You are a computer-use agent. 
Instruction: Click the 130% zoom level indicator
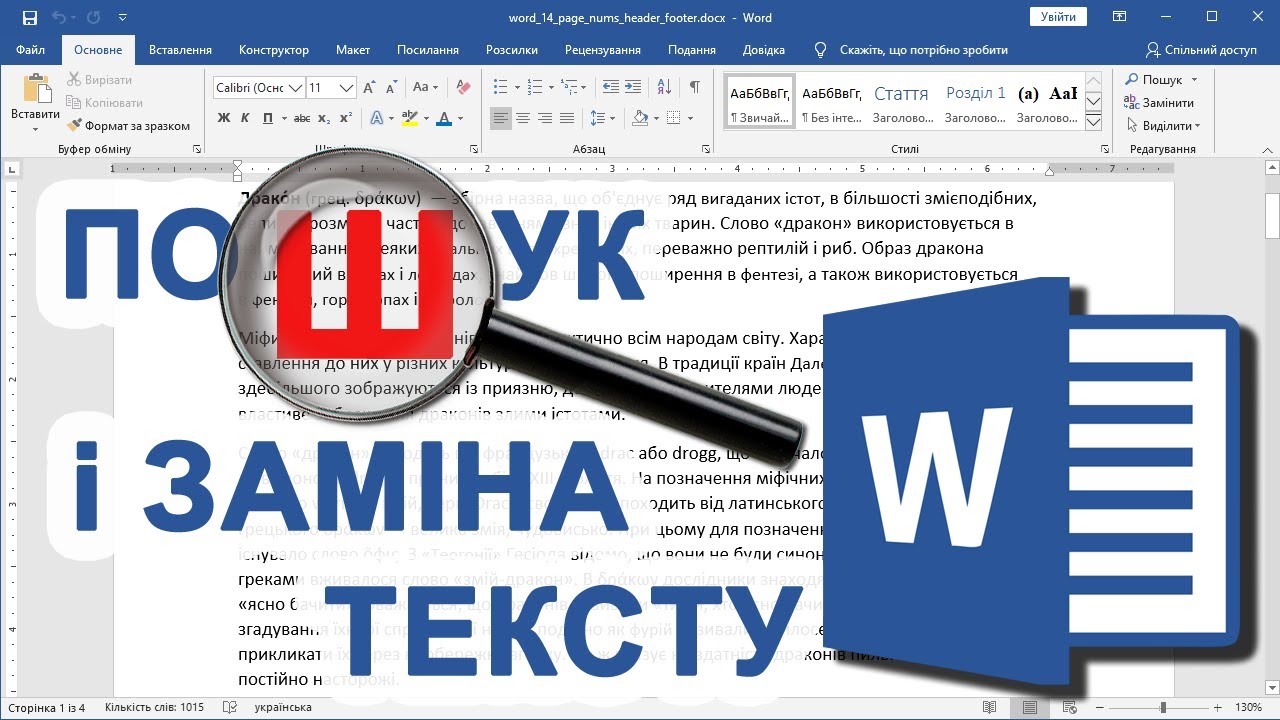1248,707
